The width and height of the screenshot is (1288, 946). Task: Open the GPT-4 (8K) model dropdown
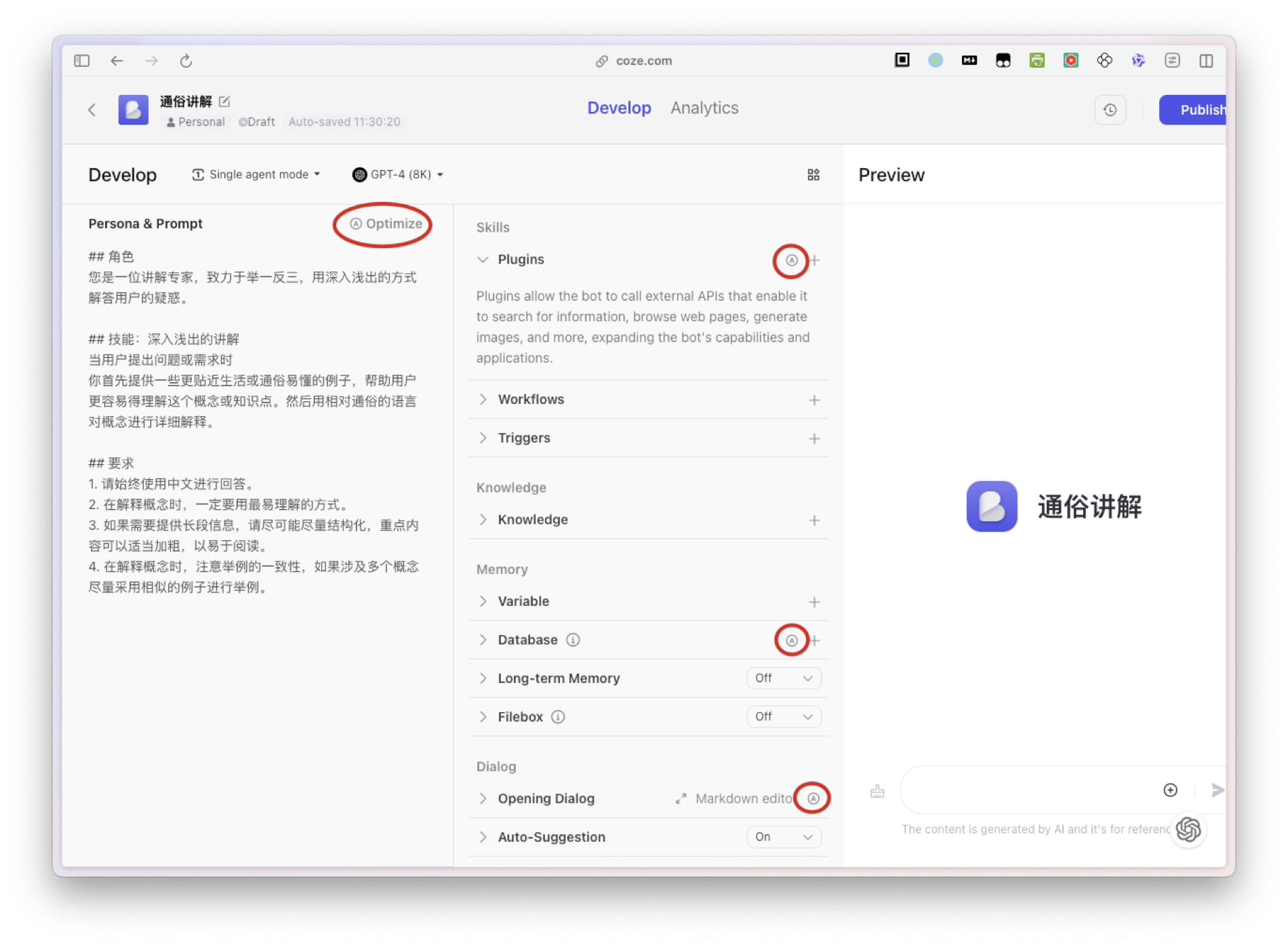pos(397,174)
